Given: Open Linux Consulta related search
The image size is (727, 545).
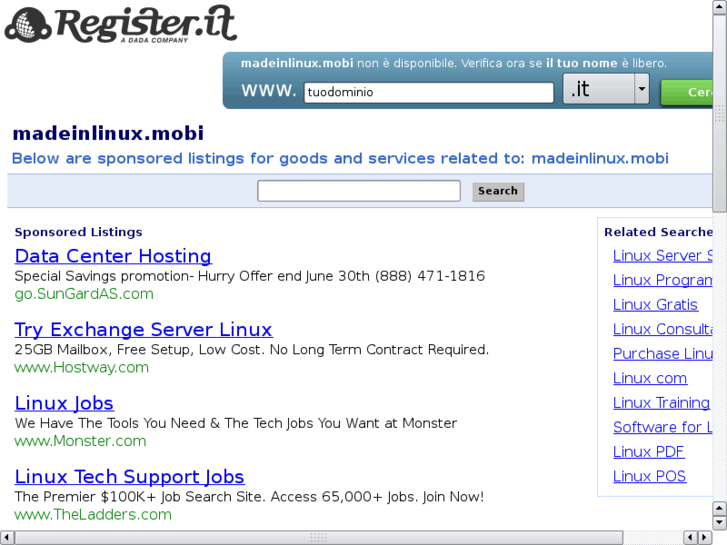Looking at the screenshot, I should (x=663, y=329).
